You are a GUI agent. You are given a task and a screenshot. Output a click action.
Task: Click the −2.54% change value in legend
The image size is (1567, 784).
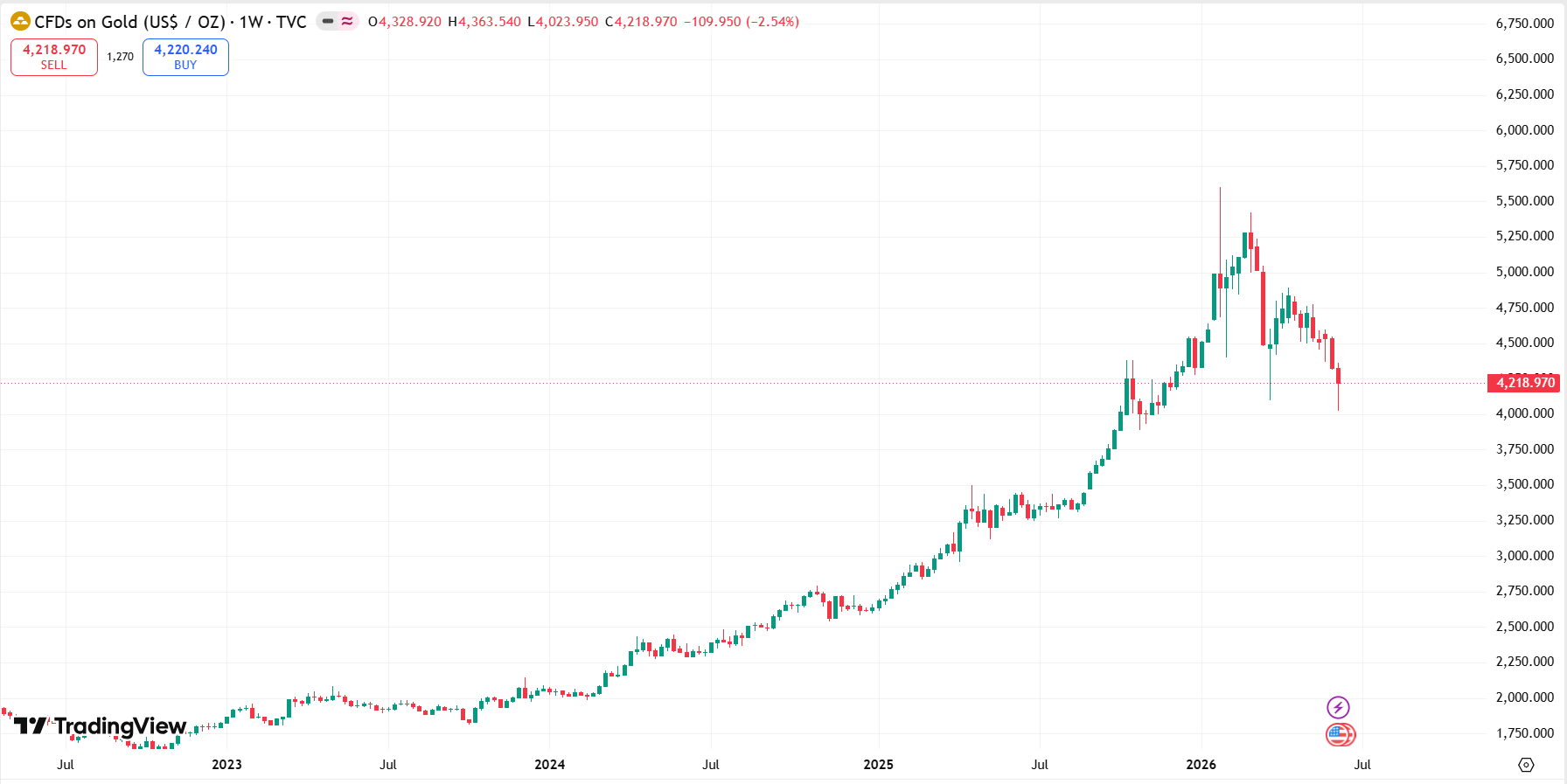coord(772,21)
